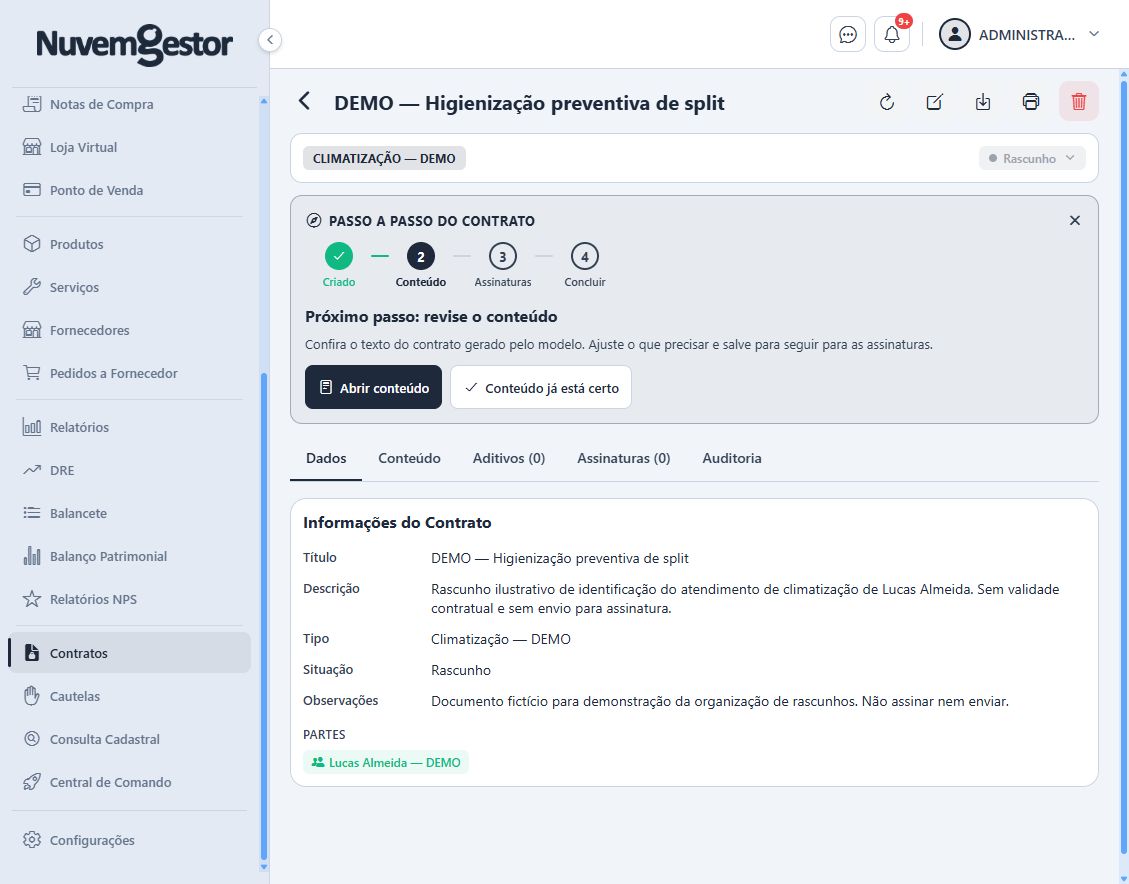Open Serviços in the sidebar
The image size is (1129, 884).
(132, 287)
